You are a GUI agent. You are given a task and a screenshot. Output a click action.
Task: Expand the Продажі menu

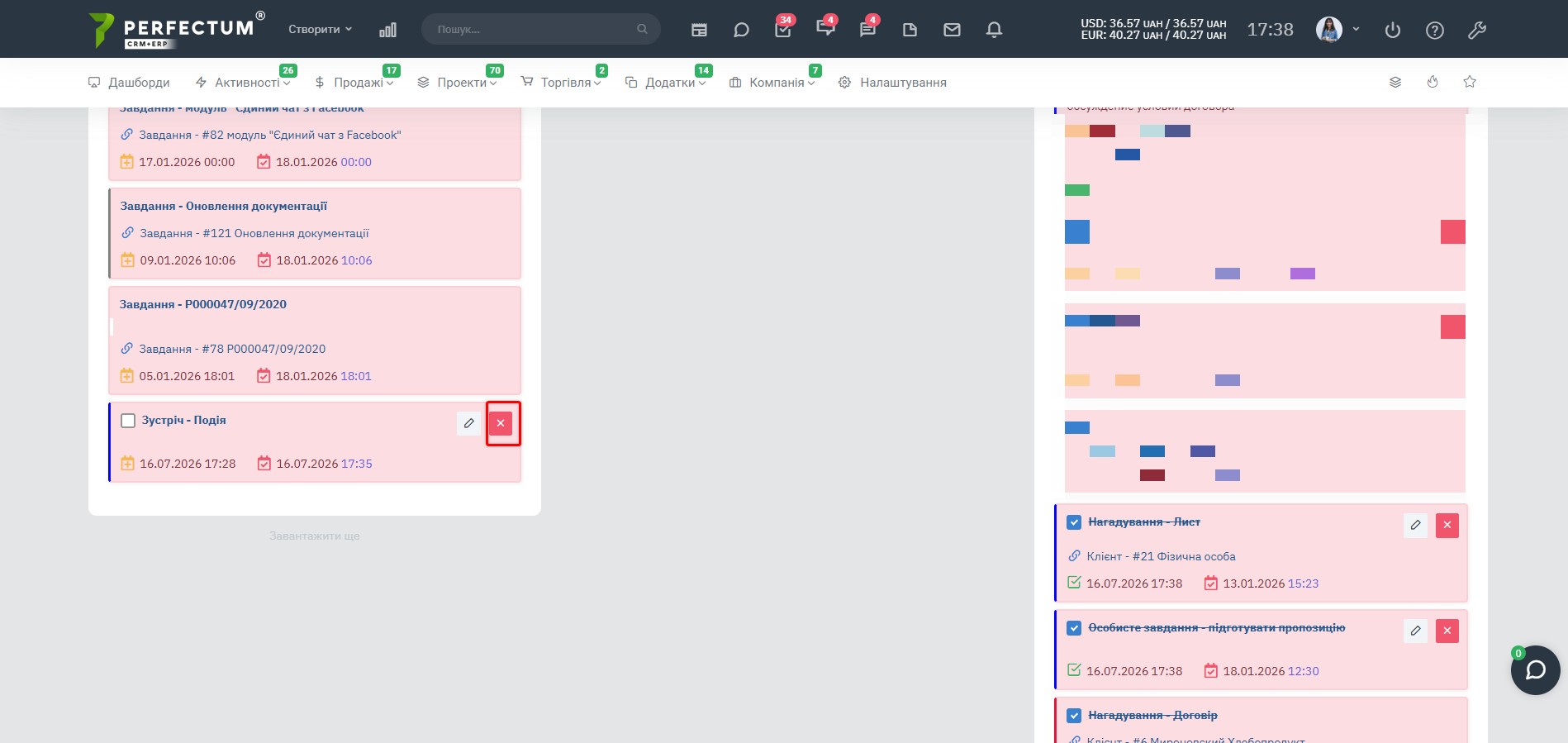point(354,83)
